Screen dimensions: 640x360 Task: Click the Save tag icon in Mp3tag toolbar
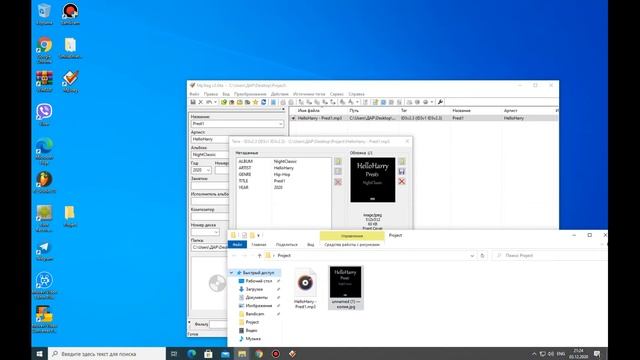pyautogui.click(x=193, y=102)
